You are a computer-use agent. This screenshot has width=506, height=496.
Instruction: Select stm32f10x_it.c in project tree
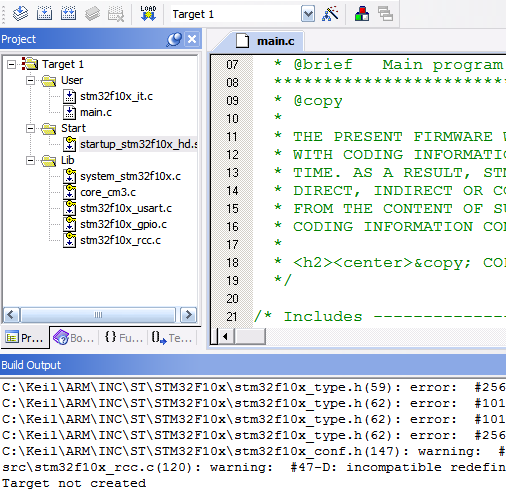click(116, 96)
